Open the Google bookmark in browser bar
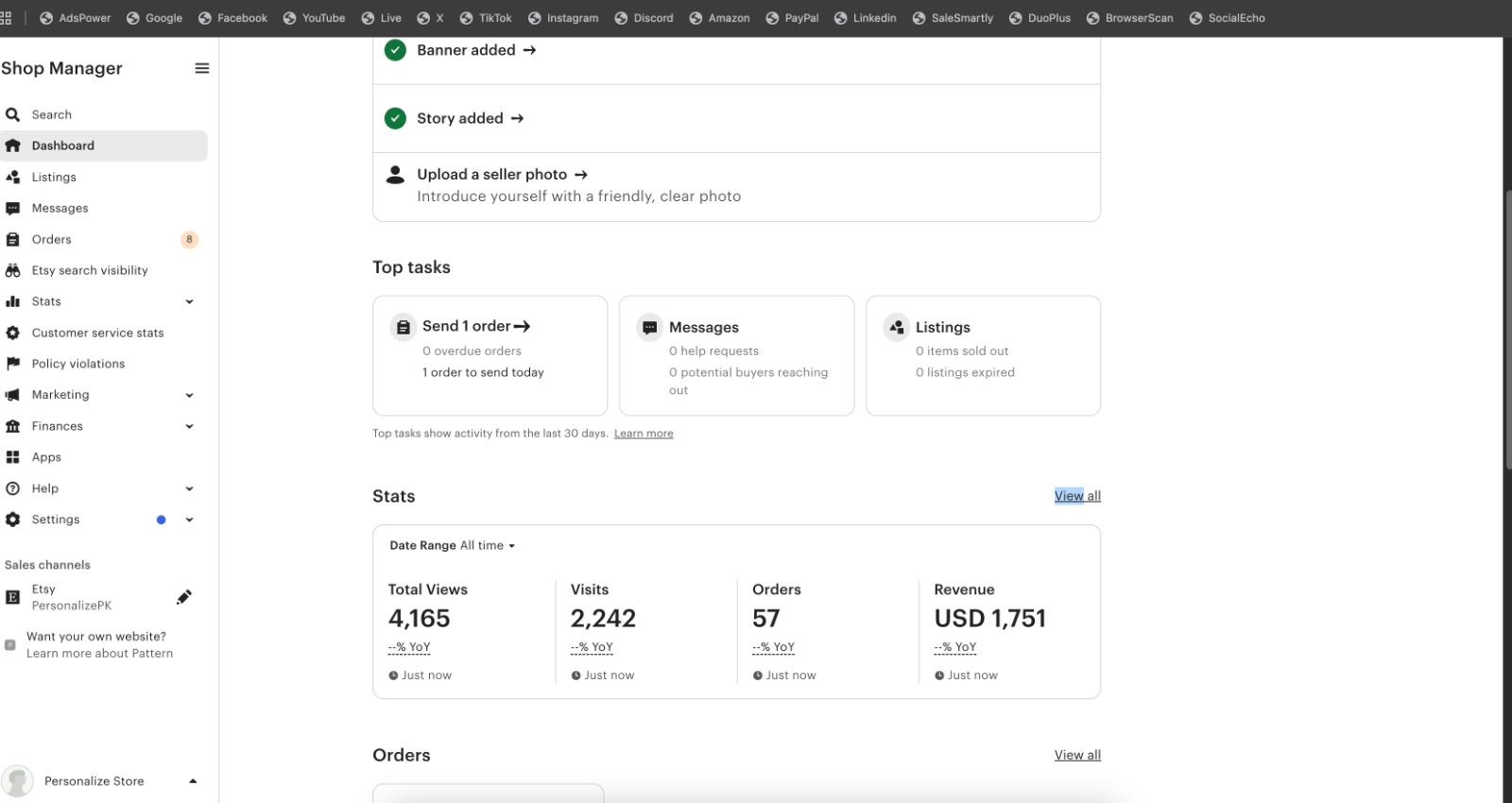 click(154, 18)
